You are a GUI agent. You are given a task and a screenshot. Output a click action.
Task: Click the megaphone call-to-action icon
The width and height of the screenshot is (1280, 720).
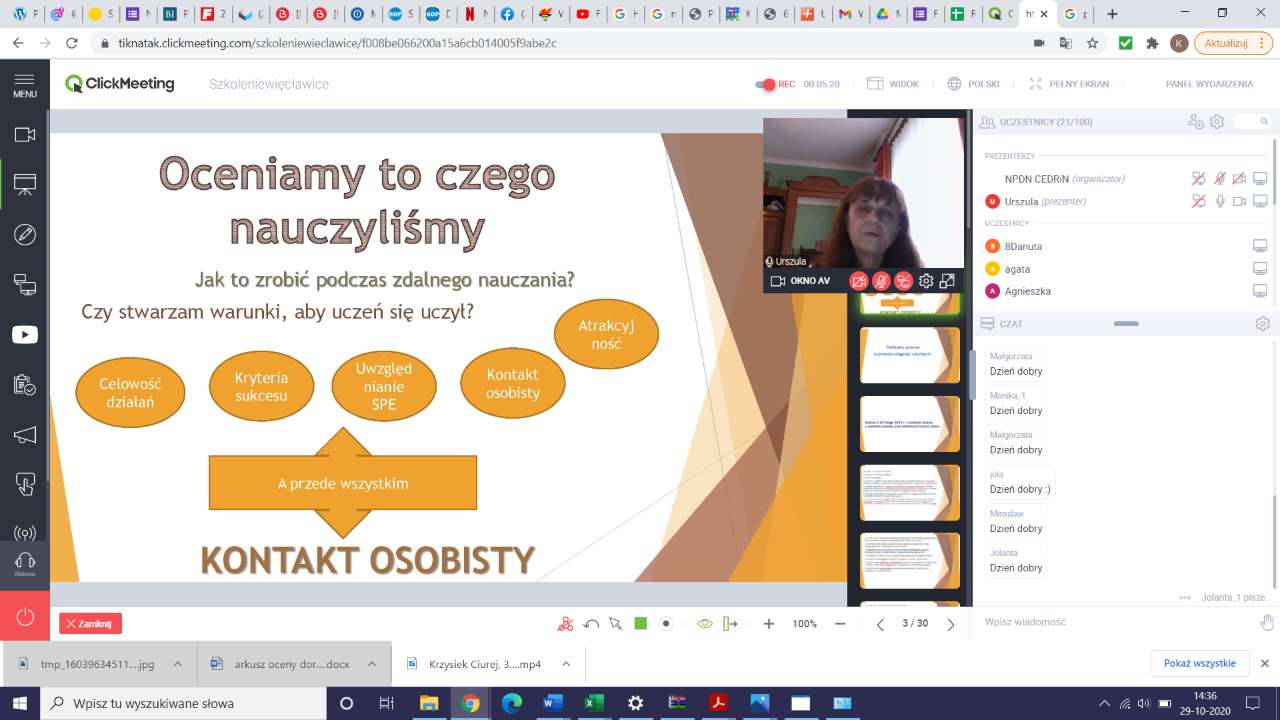point(25,435)
